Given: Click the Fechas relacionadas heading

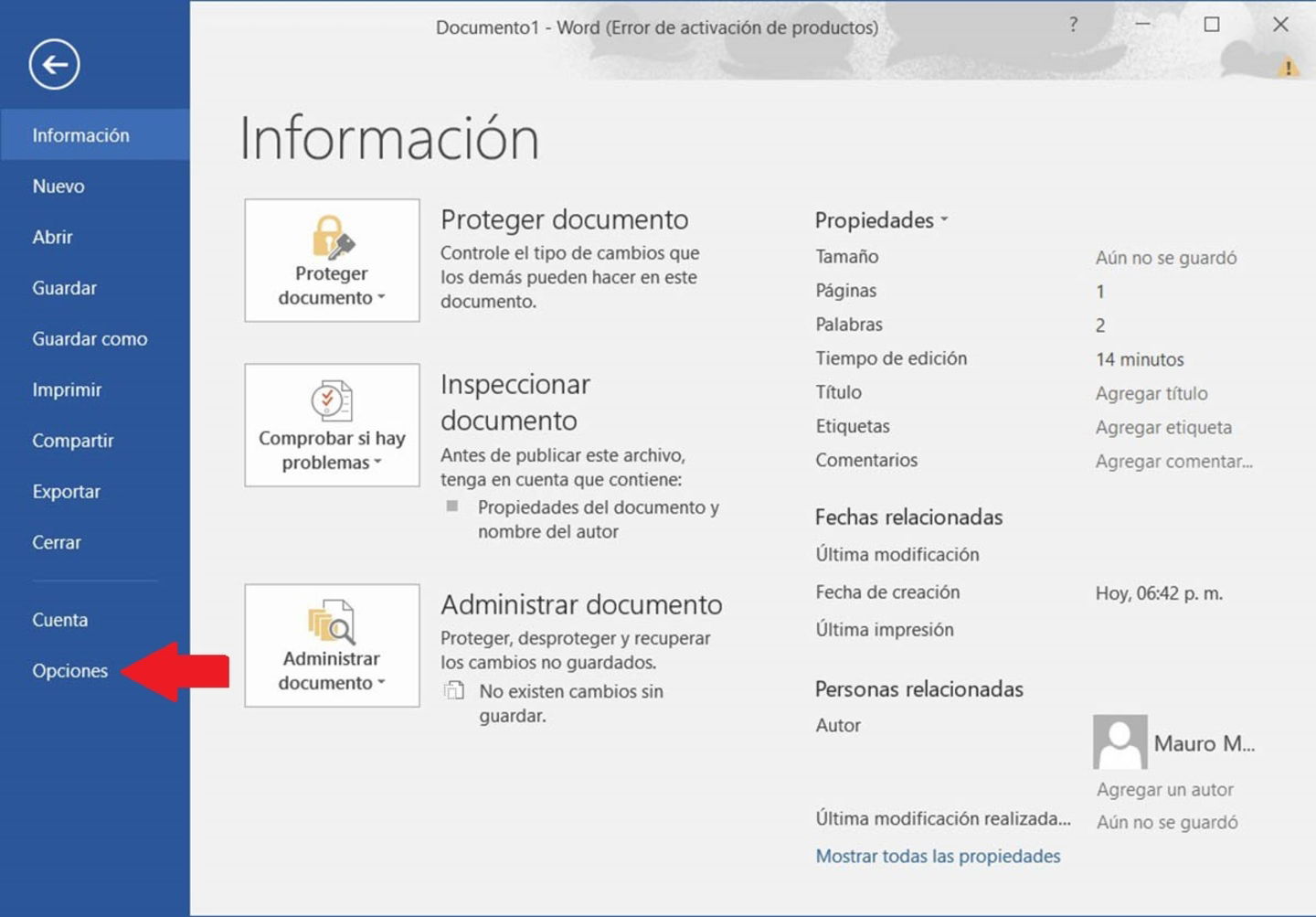Looking at the screenshot, I should click(x=908, y=517).
